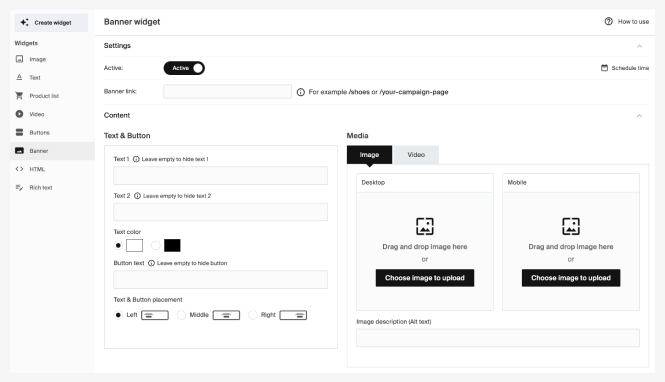Select the Product list cart icon

click(20, 95)
